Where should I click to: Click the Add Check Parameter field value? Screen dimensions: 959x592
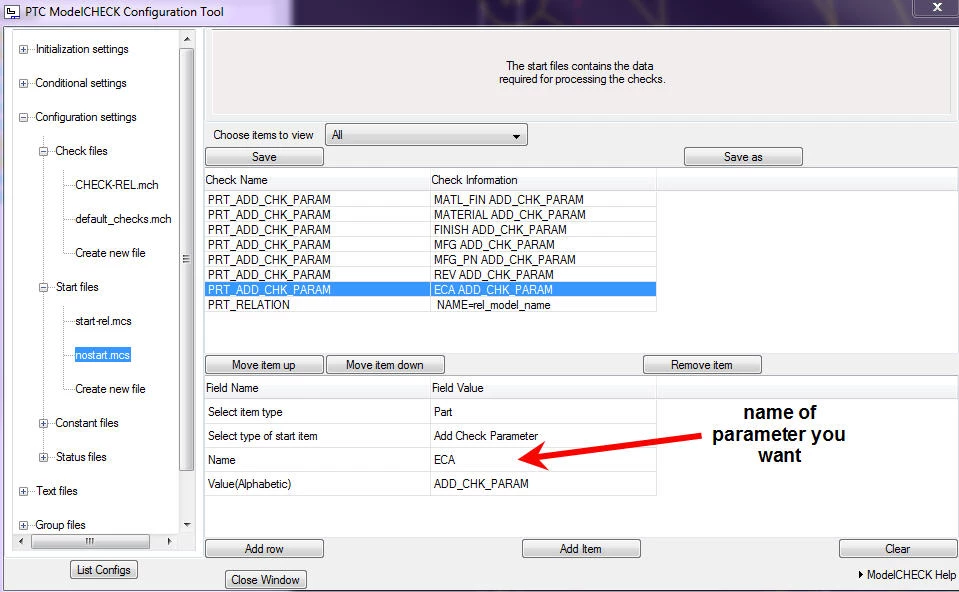(543, 435)
